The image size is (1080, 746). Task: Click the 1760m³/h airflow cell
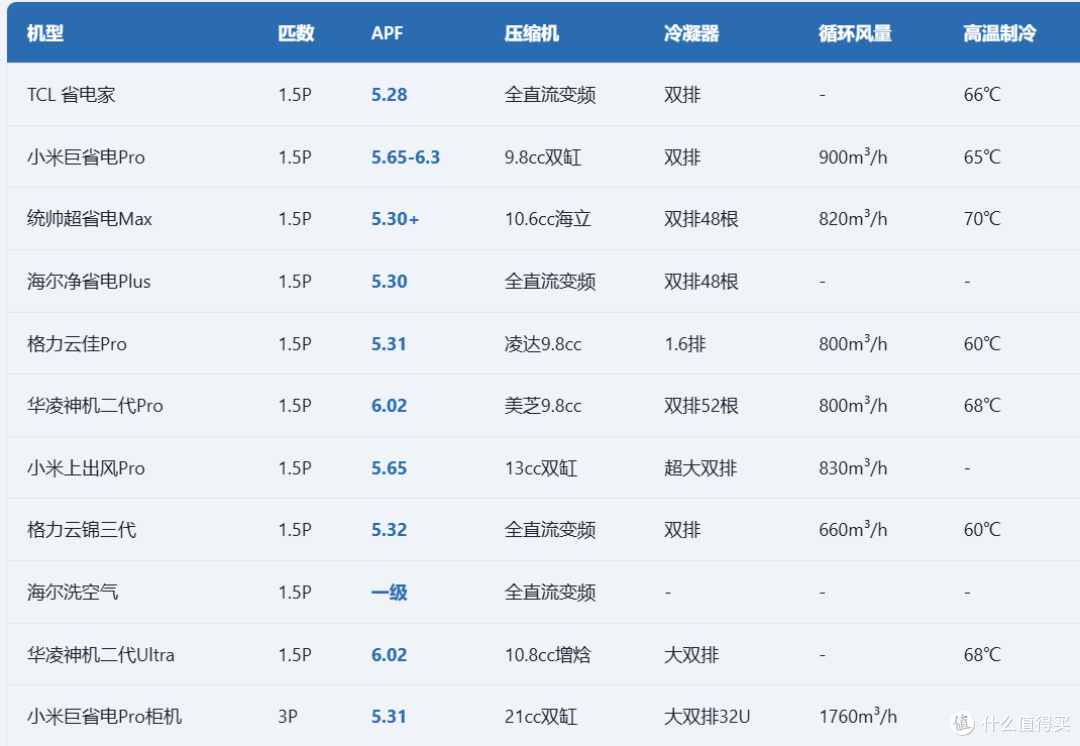858,716
